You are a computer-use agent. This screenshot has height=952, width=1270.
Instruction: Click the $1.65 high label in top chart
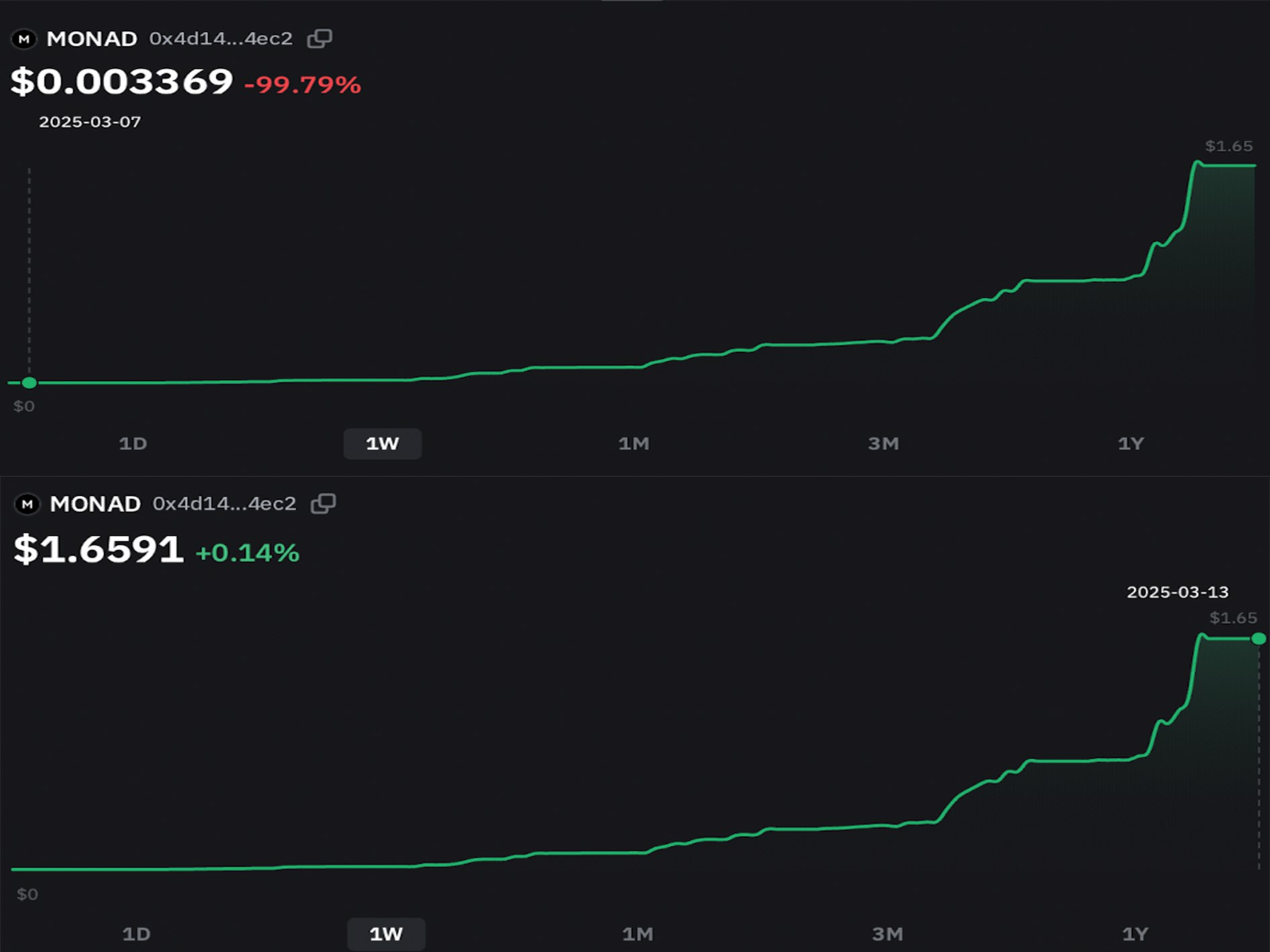(x=1229, y=146)
